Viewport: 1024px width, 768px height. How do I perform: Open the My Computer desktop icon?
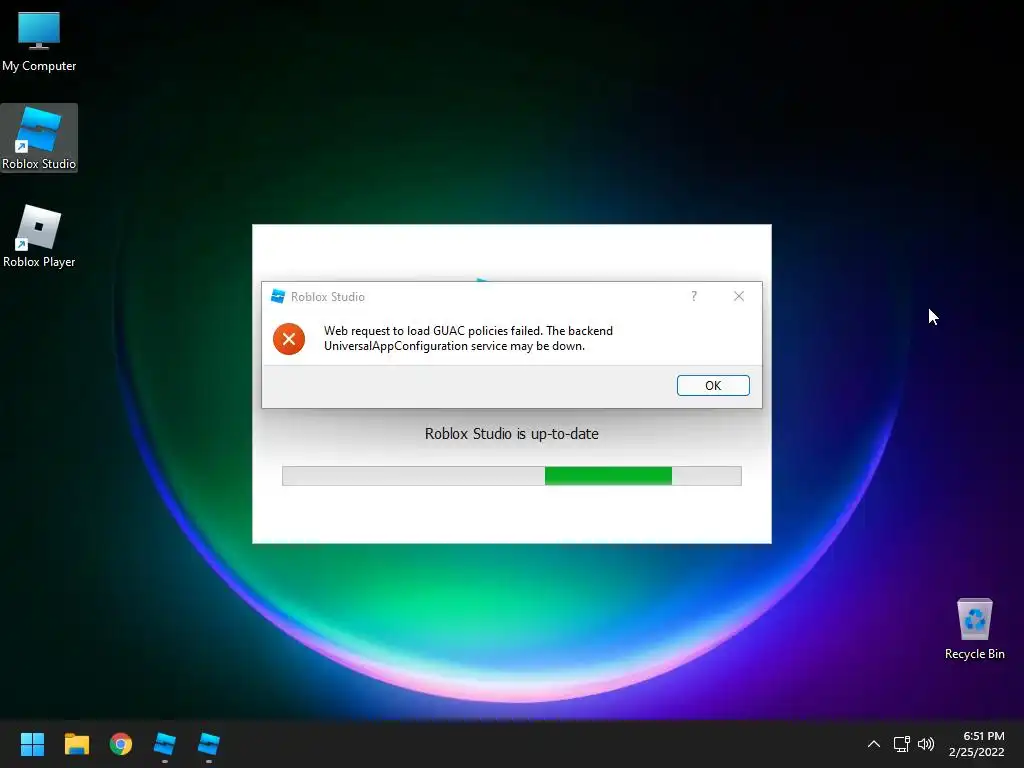[x=39, y=42]
